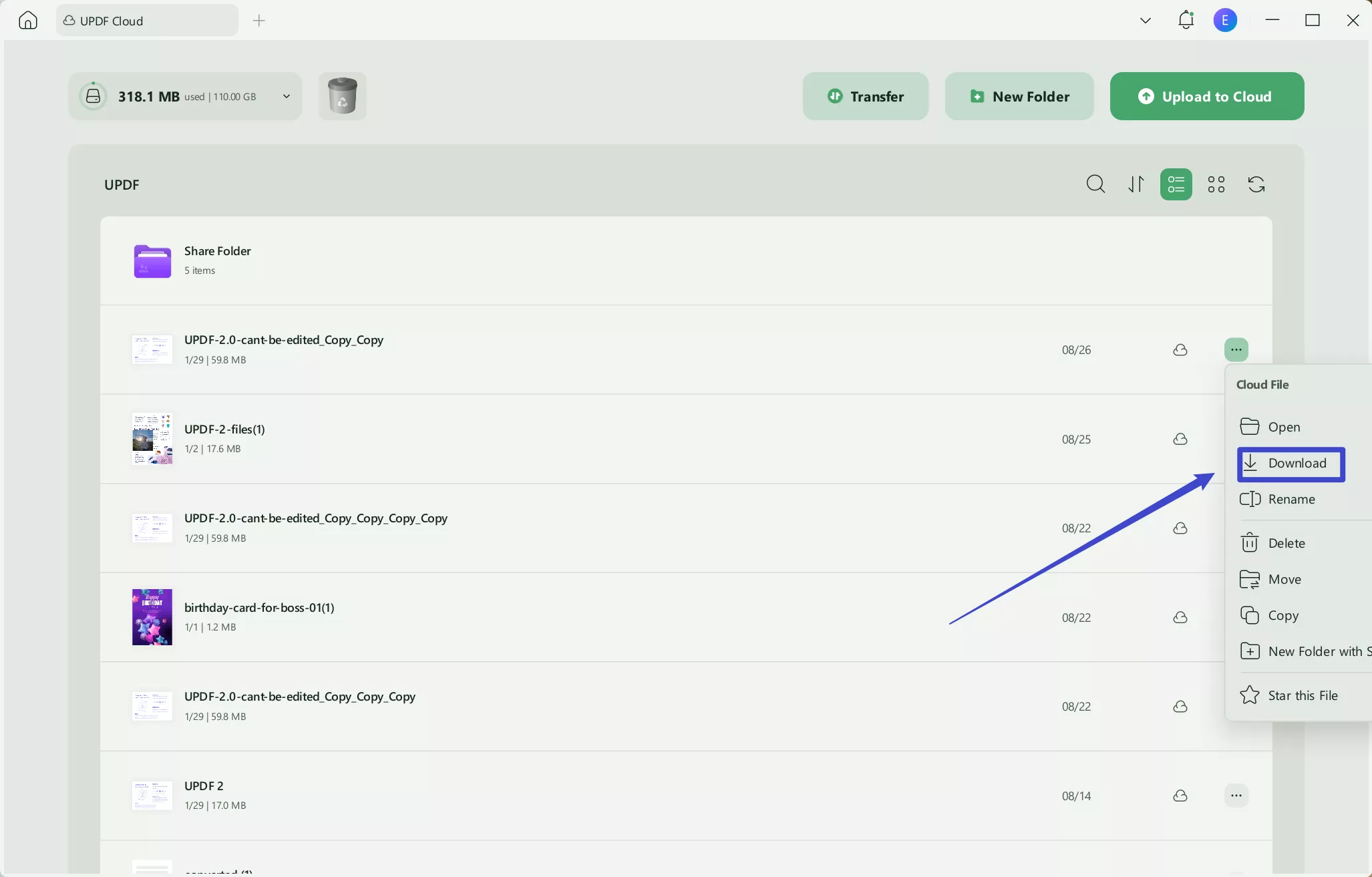
Task: Open the search icon in UPDF panel
Action: [x=1095, y=184]
